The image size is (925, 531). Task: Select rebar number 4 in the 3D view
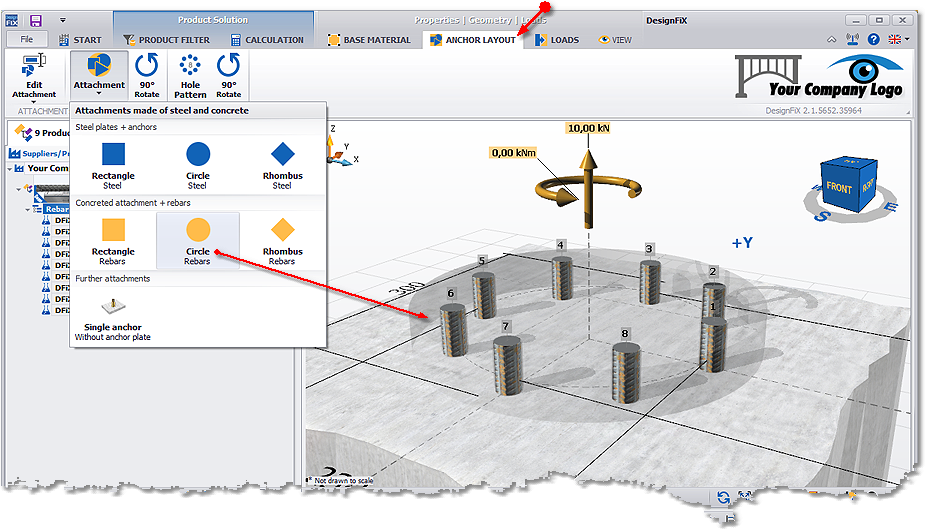tap(562, 277)
